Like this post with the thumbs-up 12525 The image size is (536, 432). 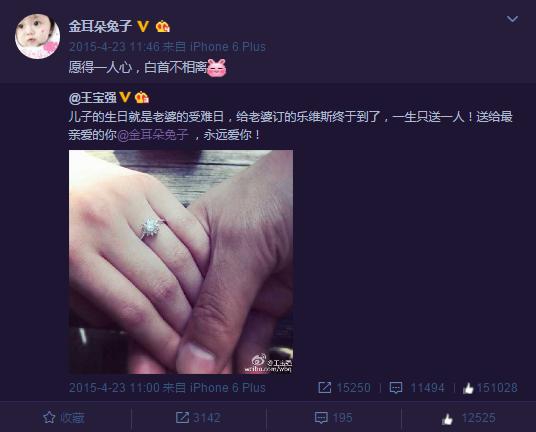point(468,418)
